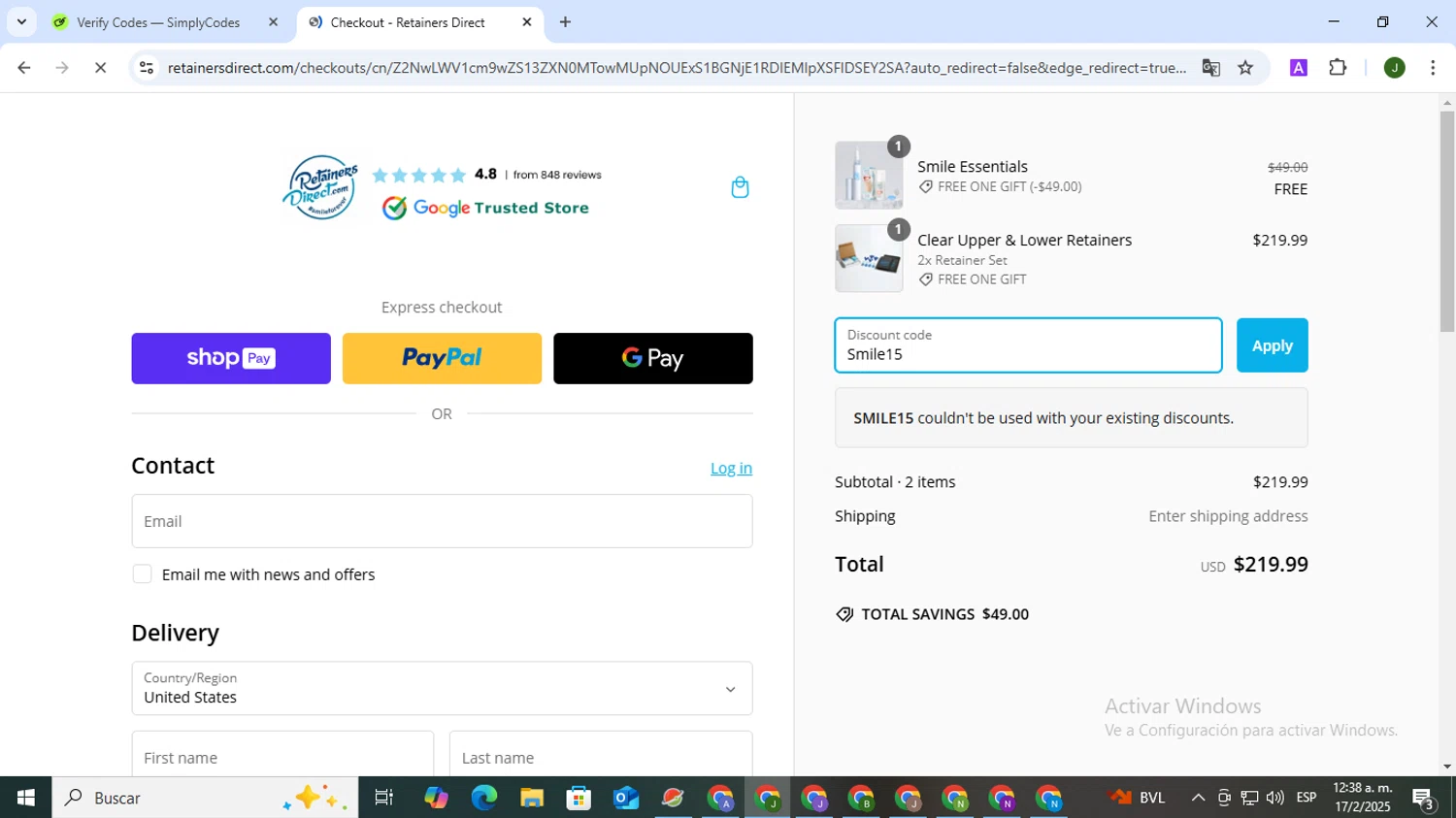Click the translate page icon in address bar

(1210, 68)
